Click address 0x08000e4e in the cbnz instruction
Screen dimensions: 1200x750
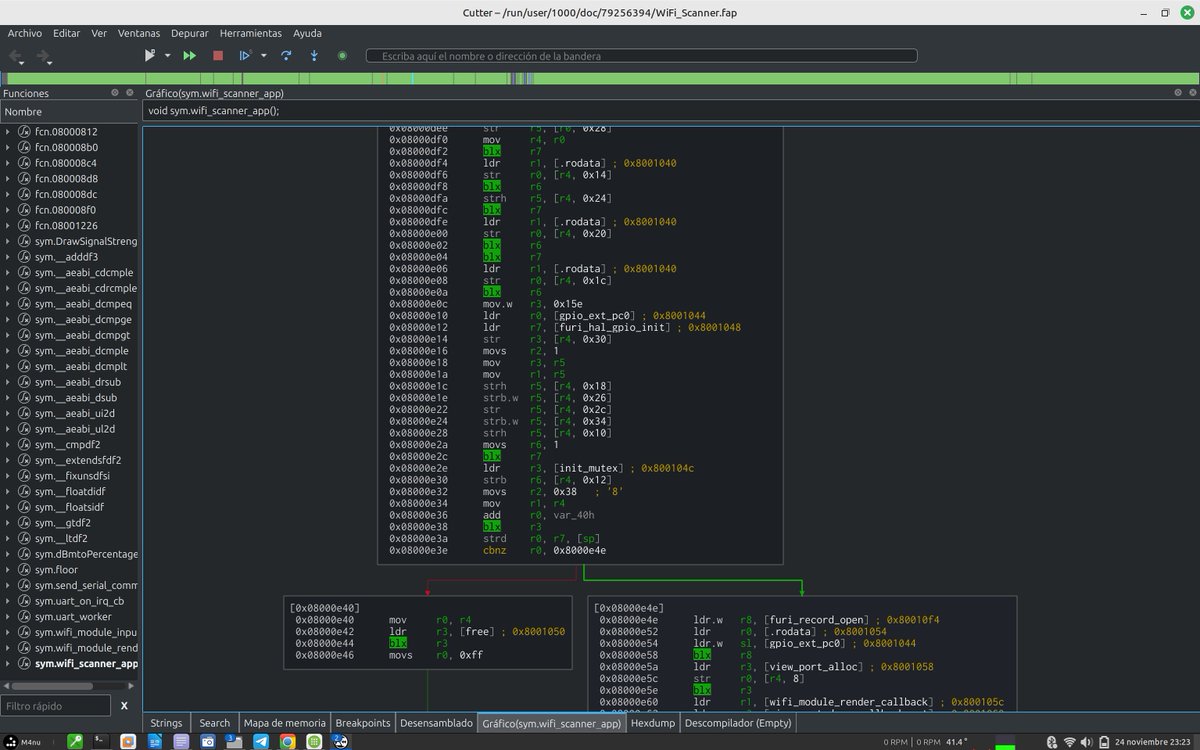[580, 551]
